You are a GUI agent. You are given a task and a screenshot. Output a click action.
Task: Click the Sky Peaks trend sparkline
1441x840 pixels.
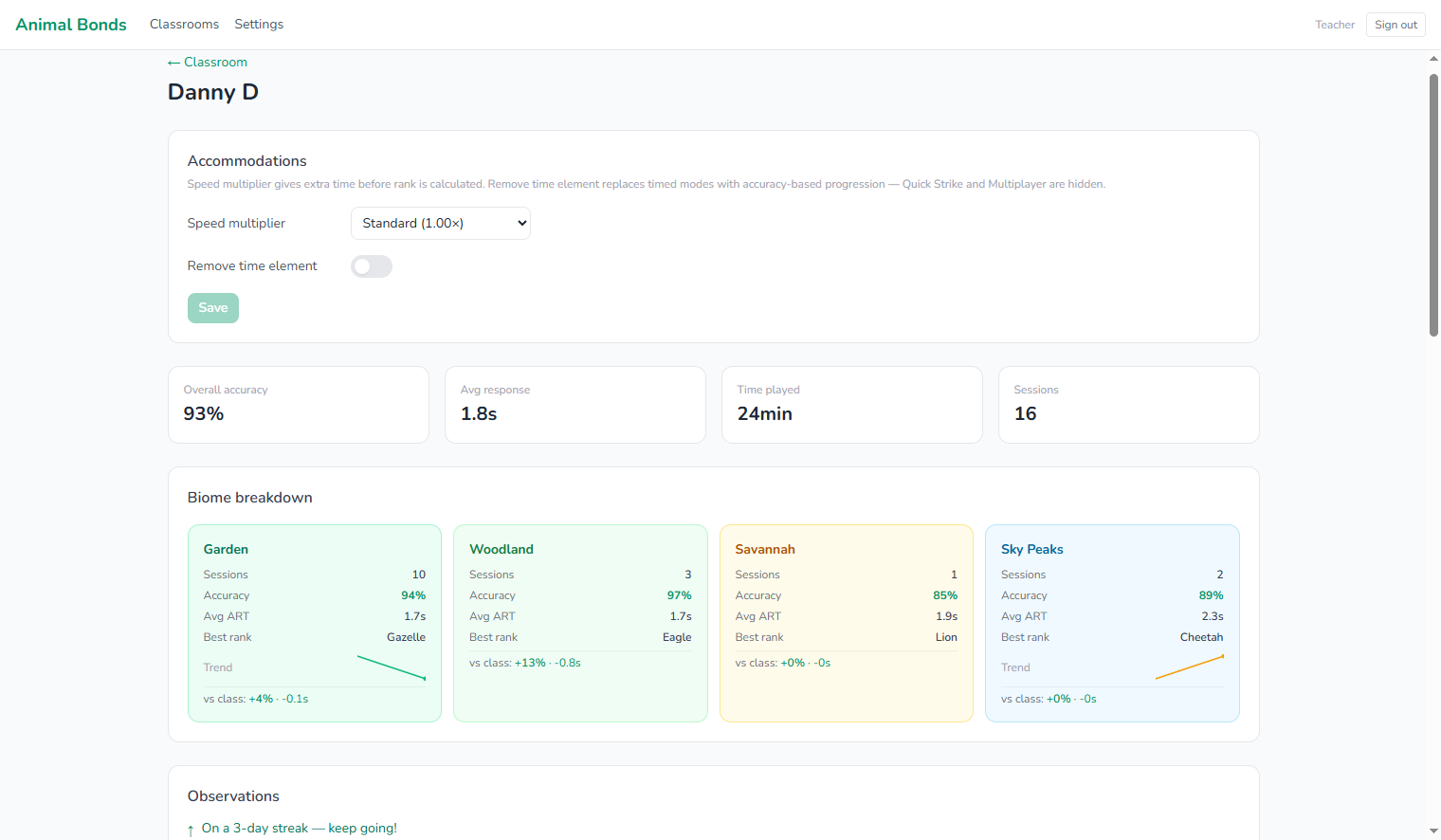point(1190,667)
